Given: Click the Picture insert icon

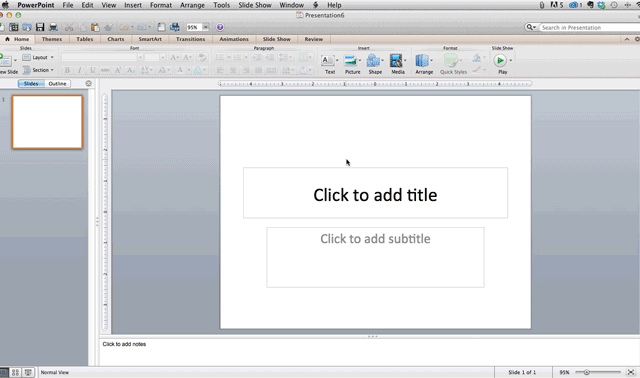Looking at the screenshot, I should tap(350, 61).
